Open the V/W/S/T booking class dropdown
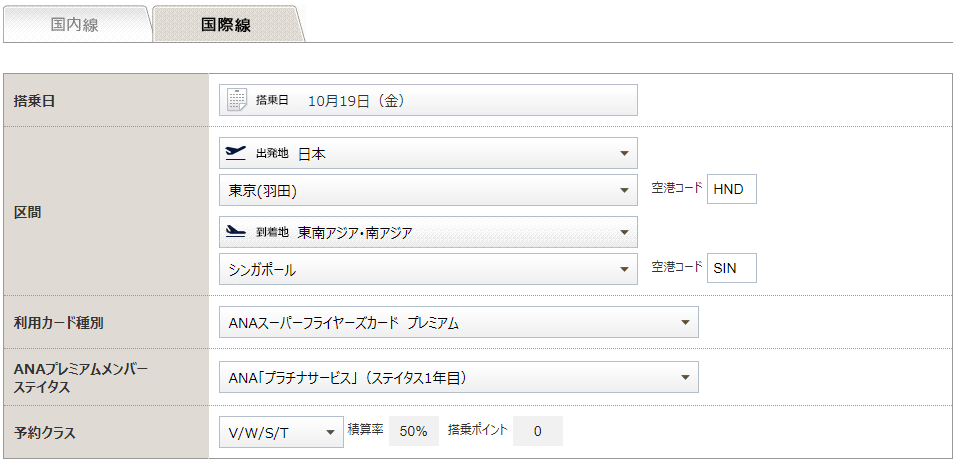Screen dimensions: 961x466 point(281,432)
